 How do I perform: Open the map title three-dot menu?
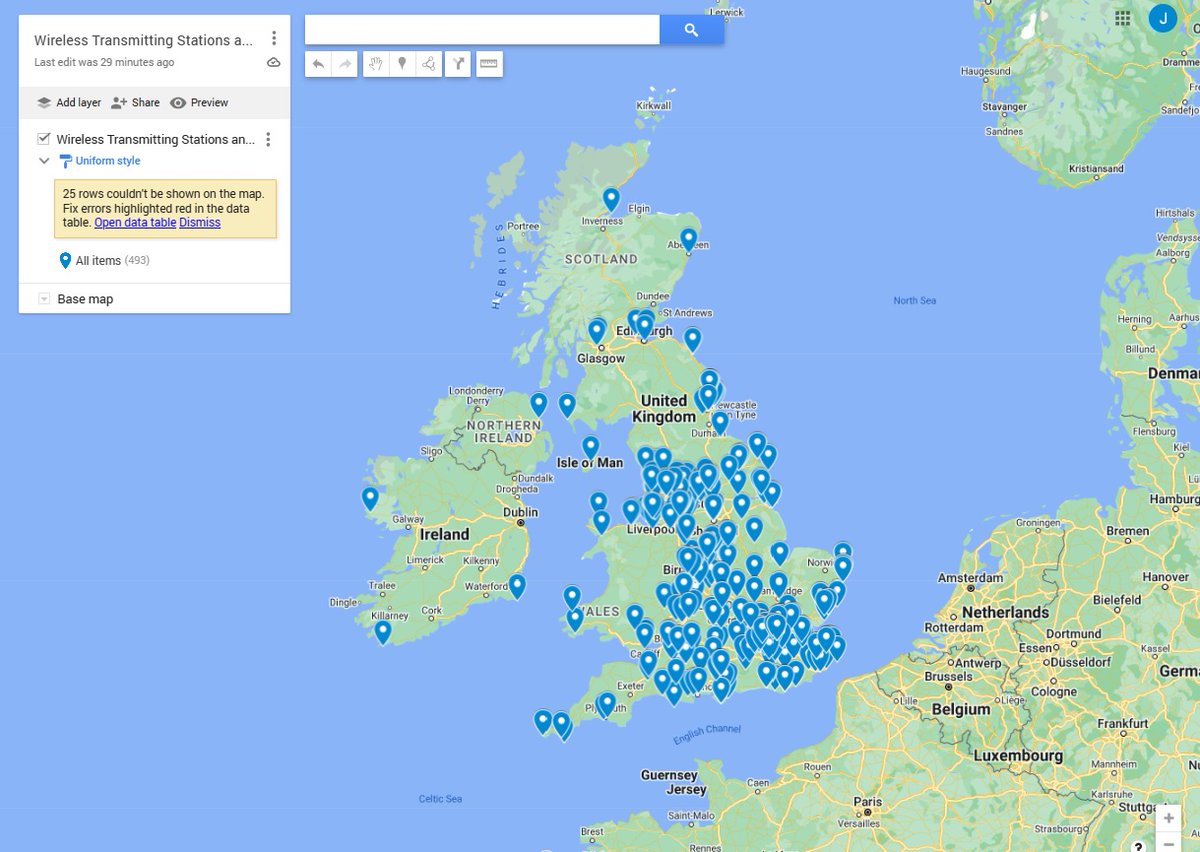275,38
